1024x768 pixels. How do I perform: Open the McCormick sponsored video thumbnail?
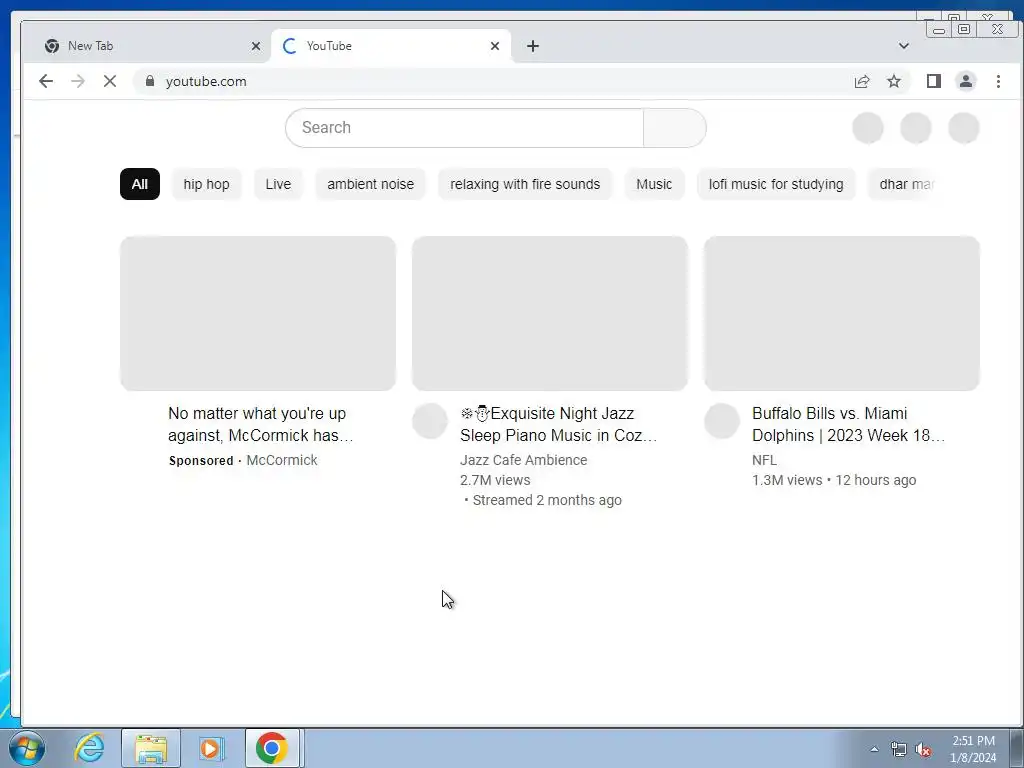258,313
